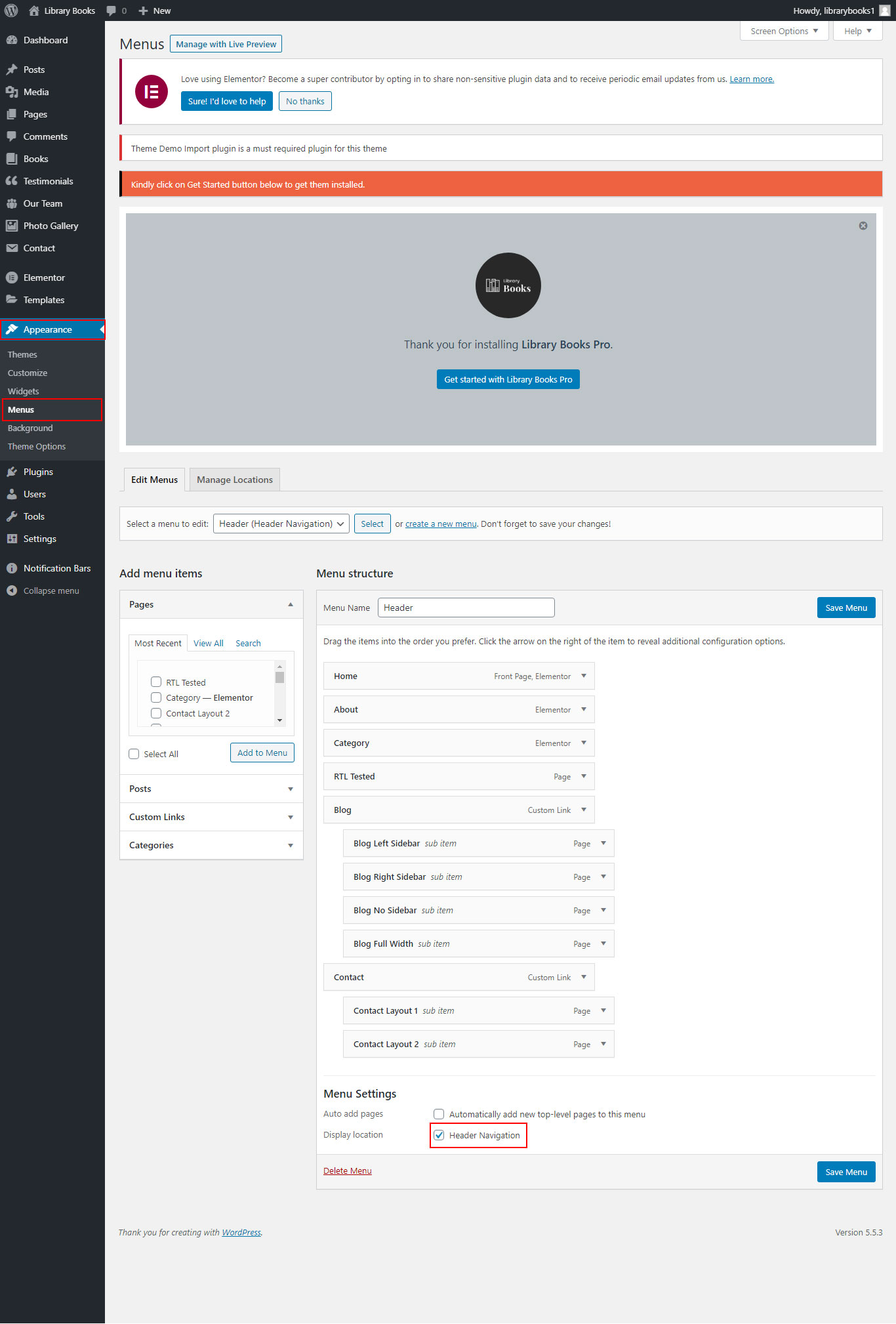Image resolution: width=896 pixels, height=1324 pixels.
Task: Enable automatically add new top-level pages
Action: pos(439,1114)
